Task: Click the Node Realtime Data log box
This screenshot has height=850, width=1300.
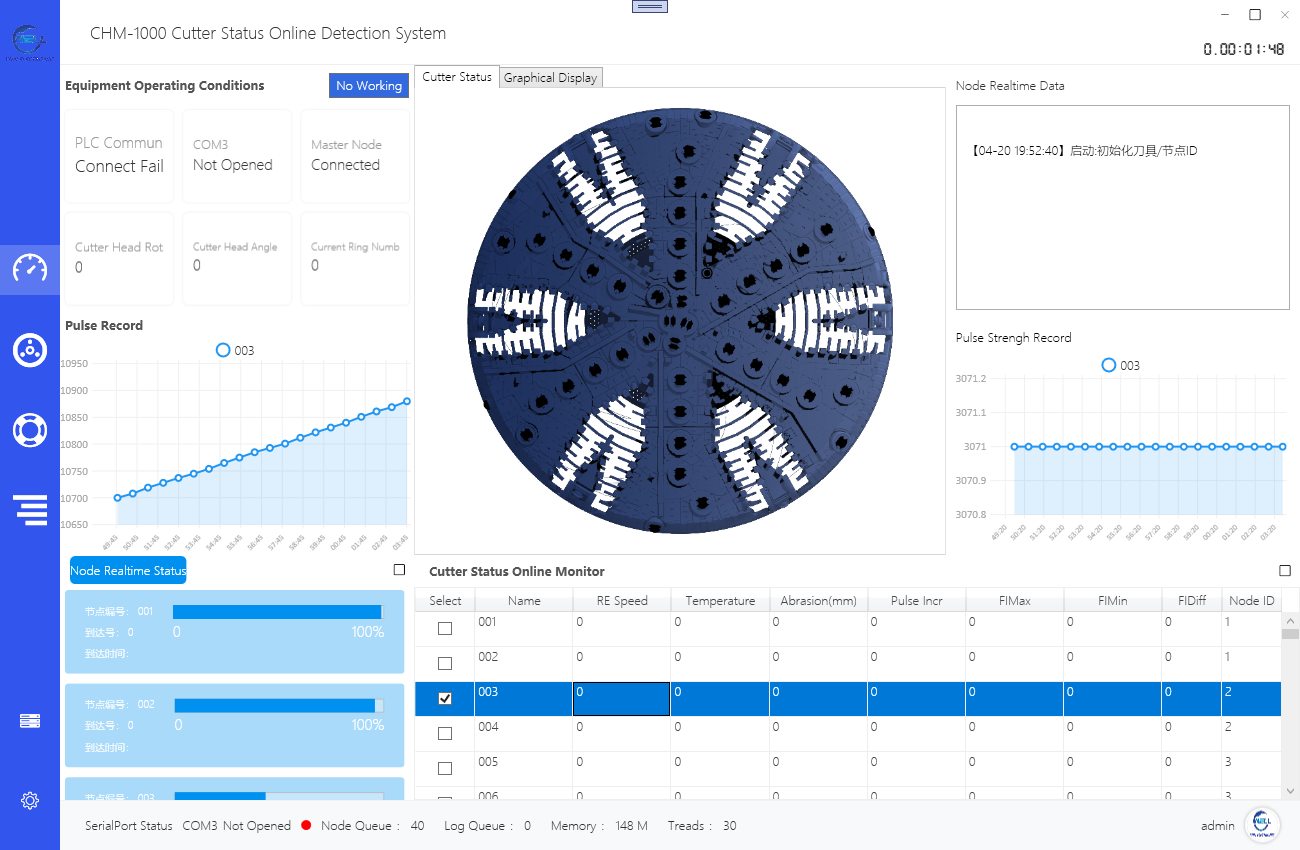Action: [1122, 207]
